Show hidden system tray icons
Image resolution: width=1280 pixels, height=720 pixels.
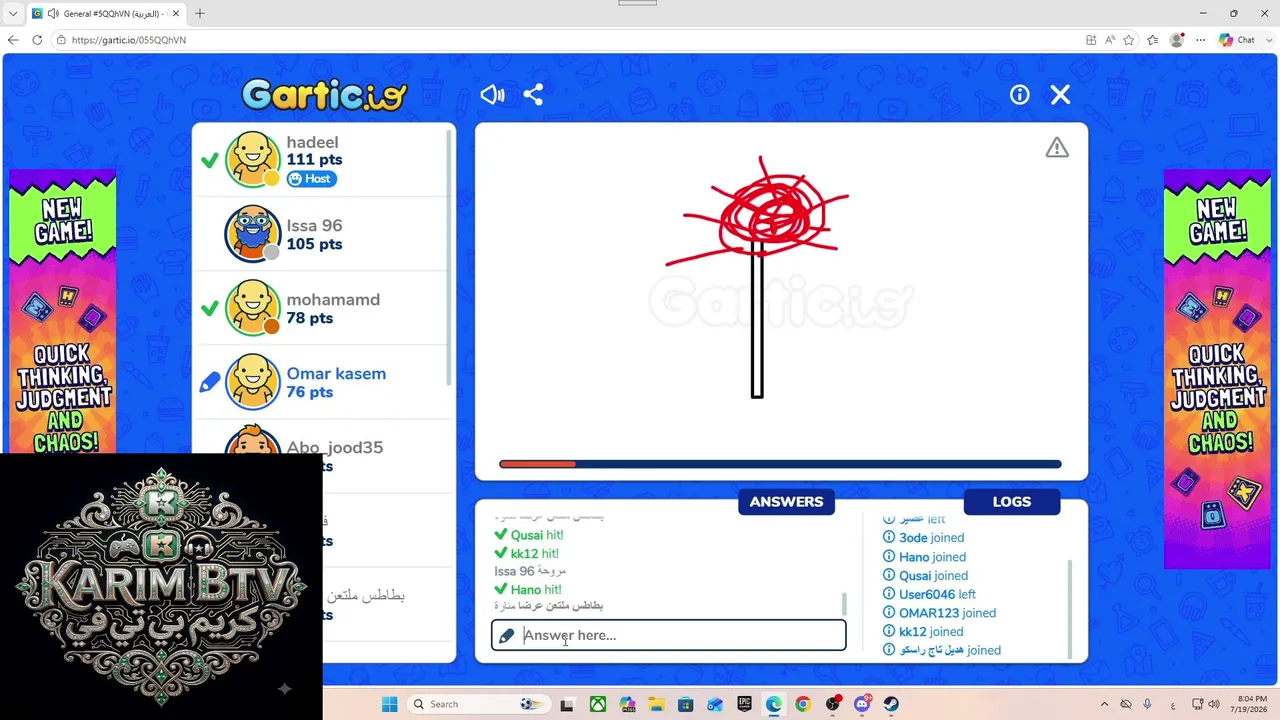tap(1104, 704)
